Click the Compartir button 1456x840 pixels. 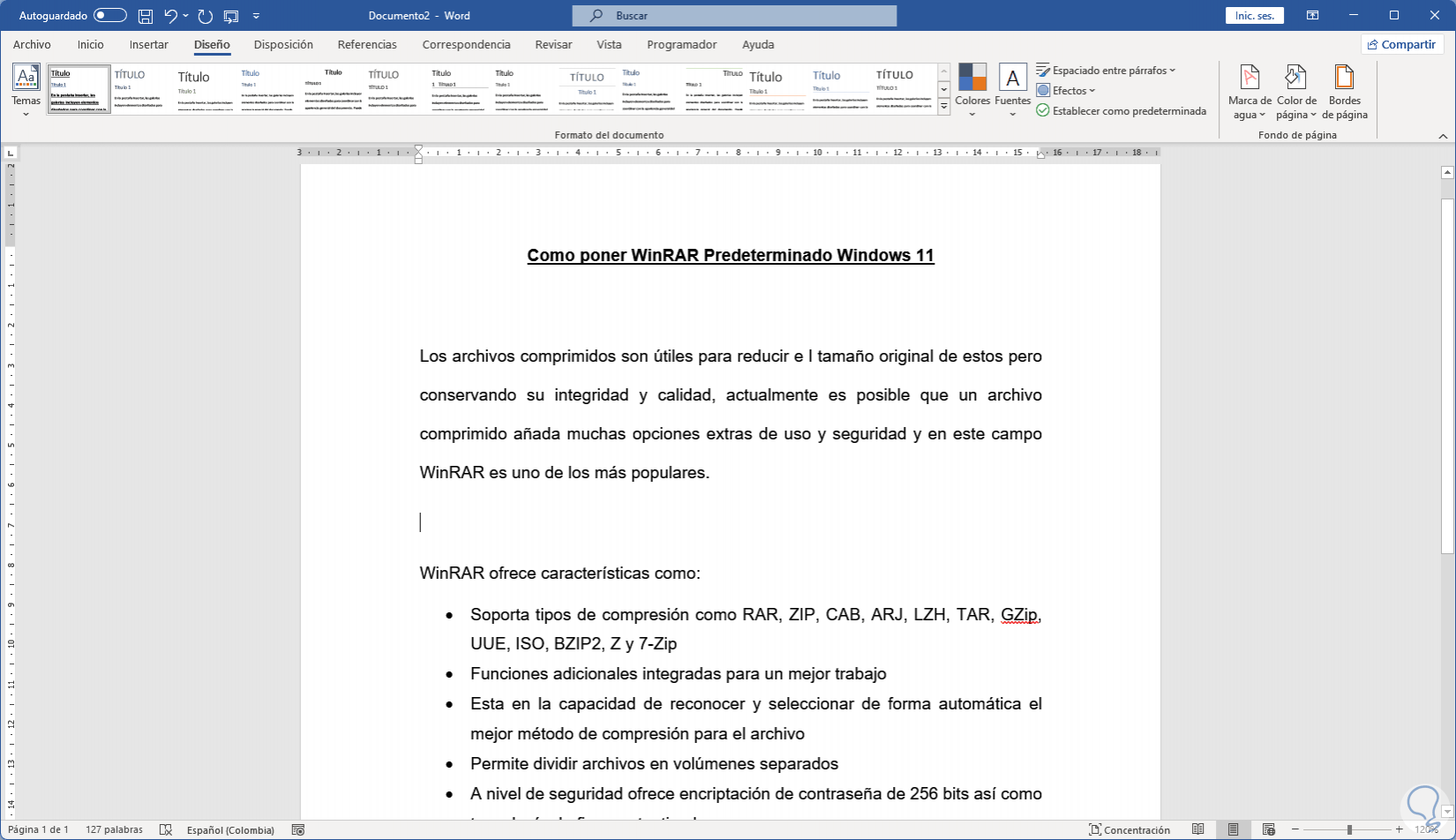click(x=1401, y=44)
